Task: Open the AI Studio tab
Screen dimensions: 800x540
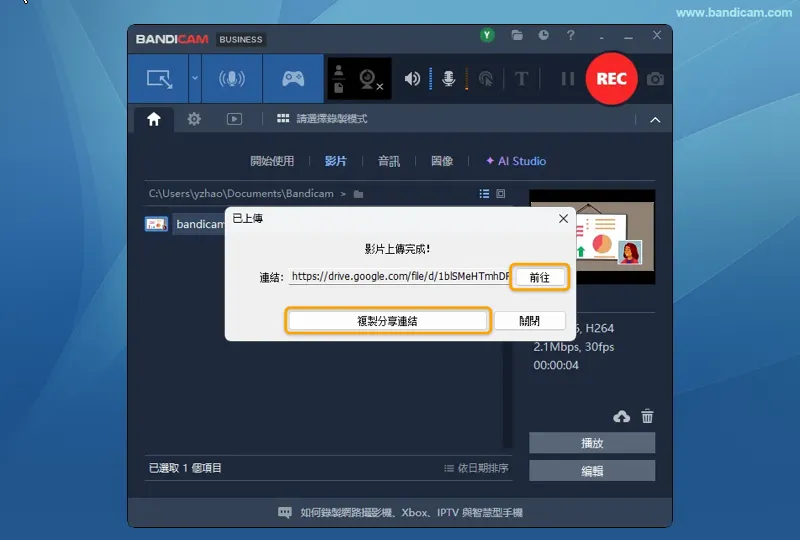Action: pyautogui.click(x=516, y=161)
